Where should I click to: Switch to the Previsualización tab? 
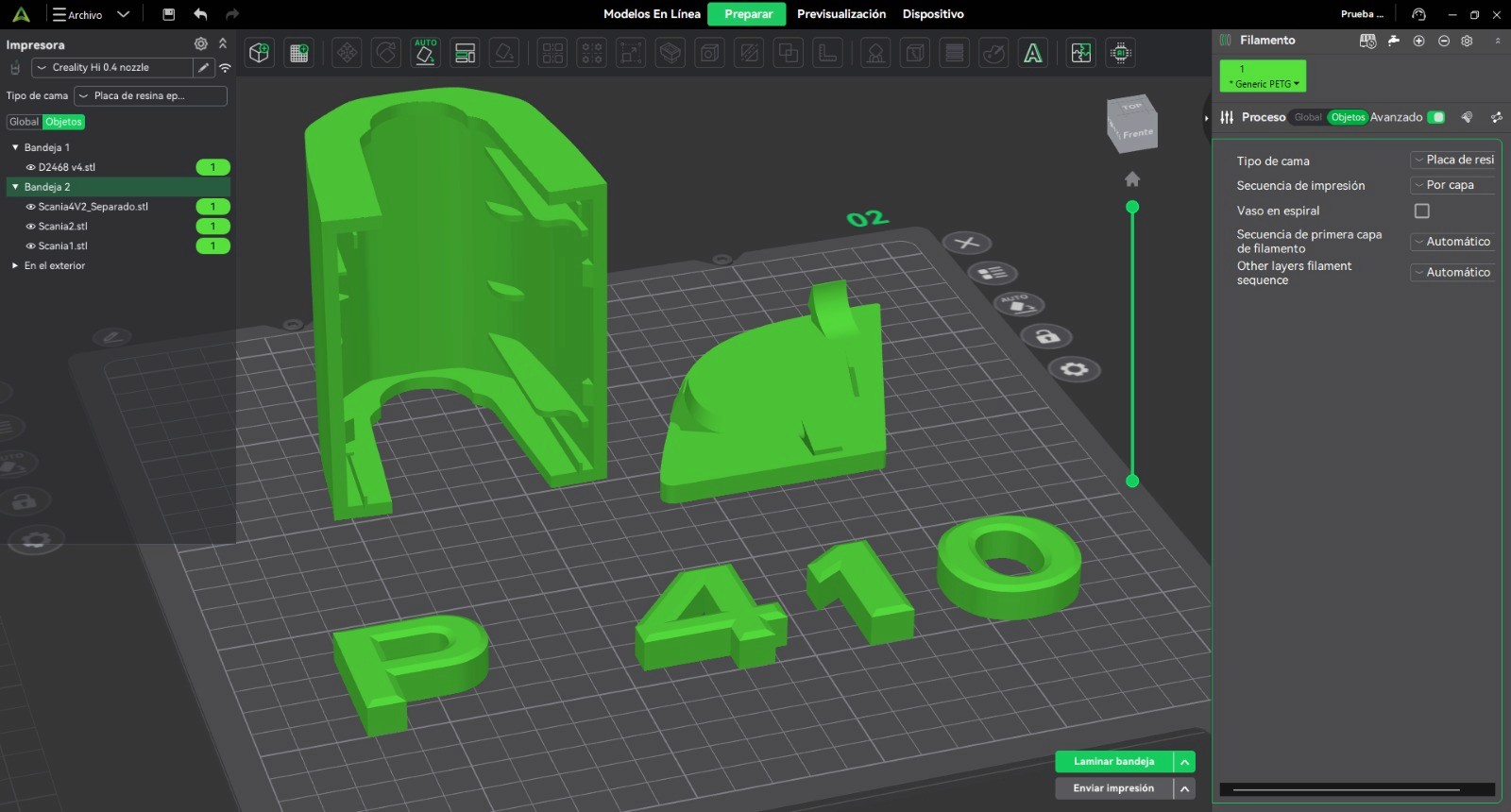coord(840,14)
